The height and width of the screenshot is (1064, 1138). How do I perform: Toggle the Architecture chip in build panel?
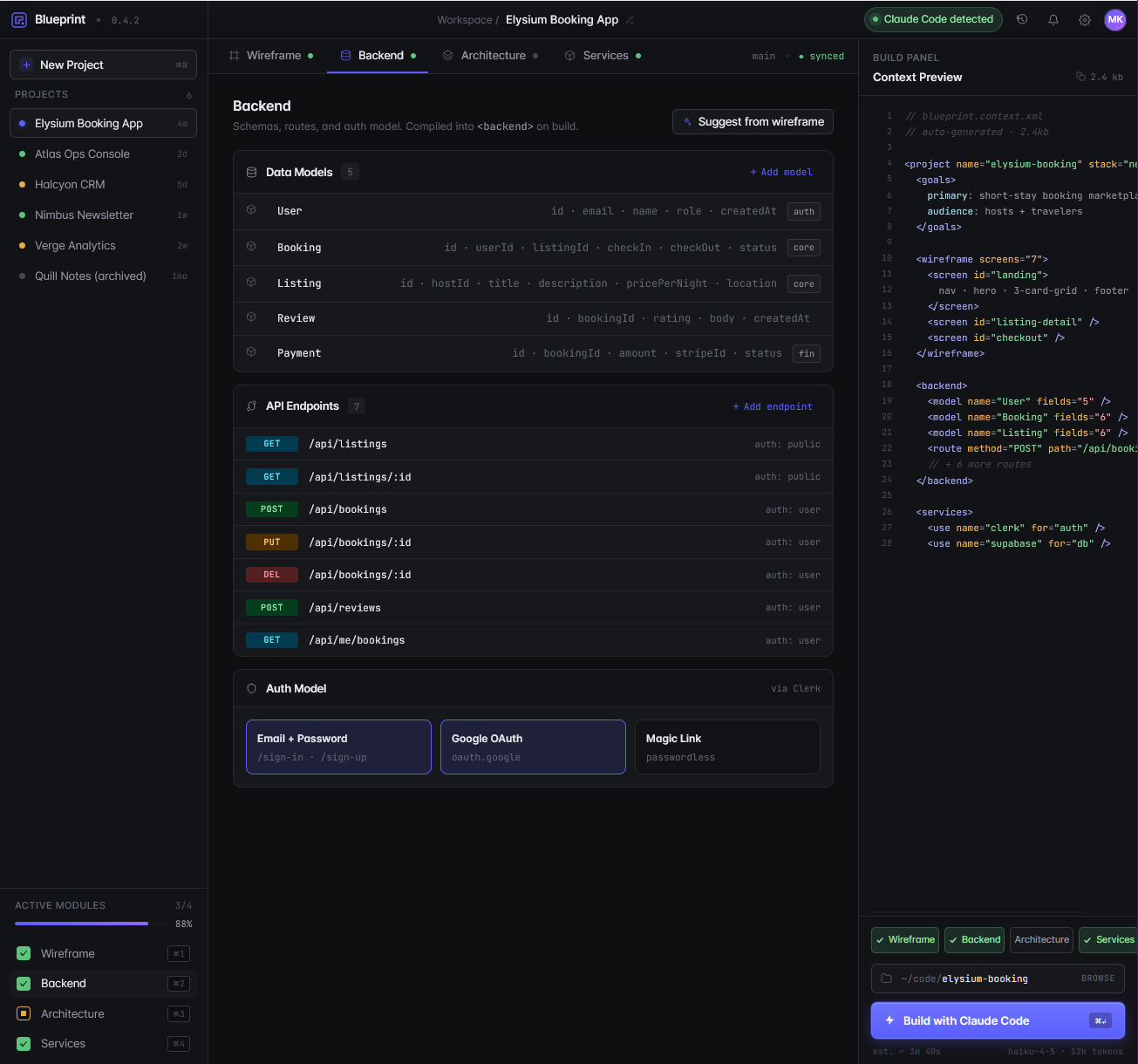tap(1041, 939)
